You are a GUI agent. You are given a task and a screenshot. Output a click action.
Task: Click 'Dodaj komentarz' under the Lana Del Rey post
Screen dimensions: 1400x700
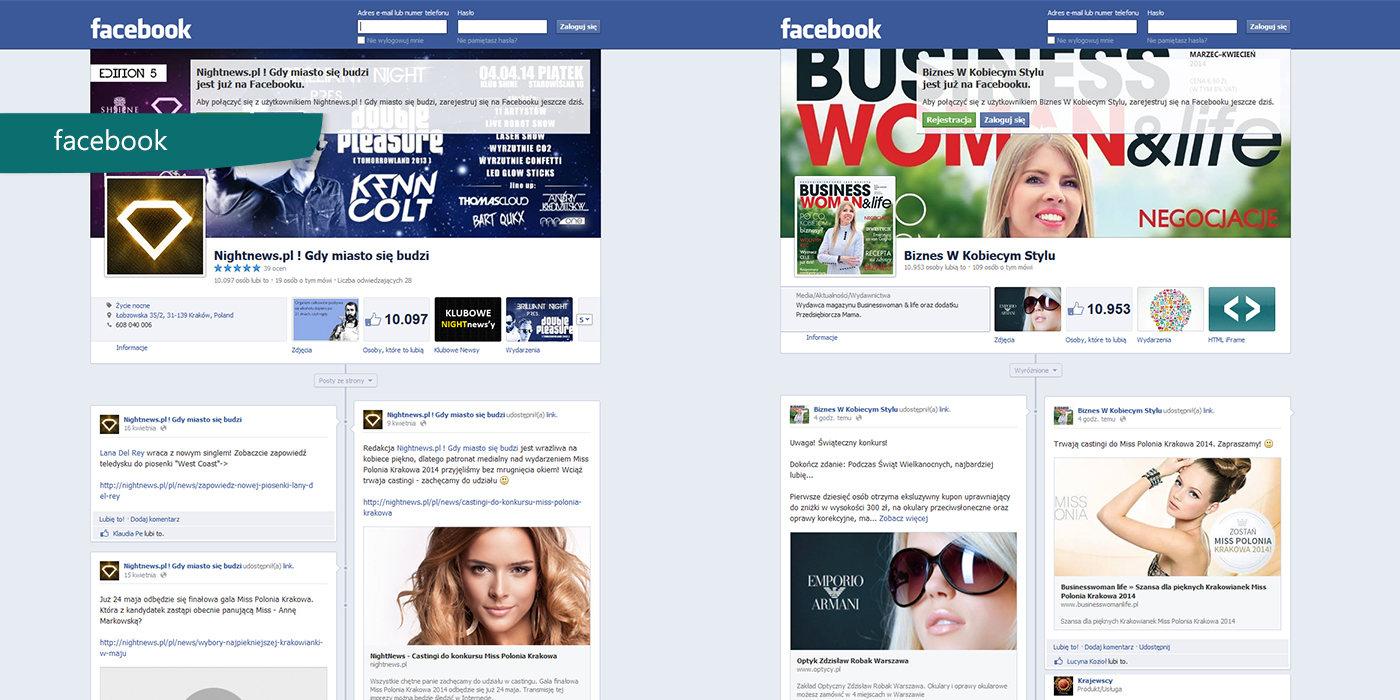tap(155, 519)
